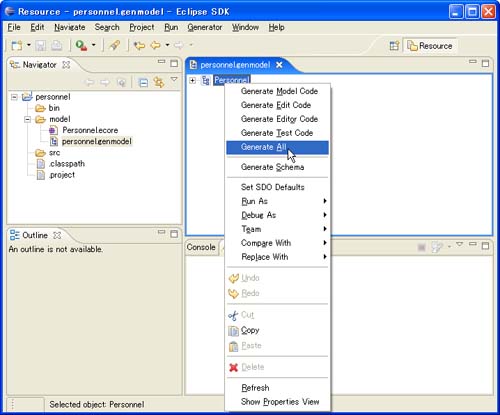The width and height of the screenshot is (500, 415).
Task: Open the File menu
Action: 14,28
